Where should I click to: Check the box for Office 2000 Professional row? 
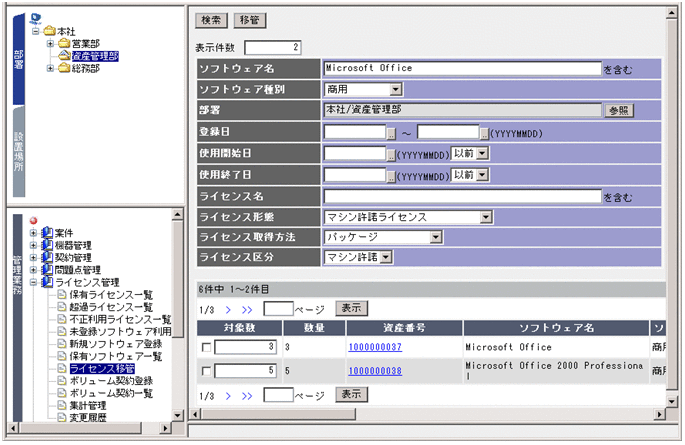207,371
